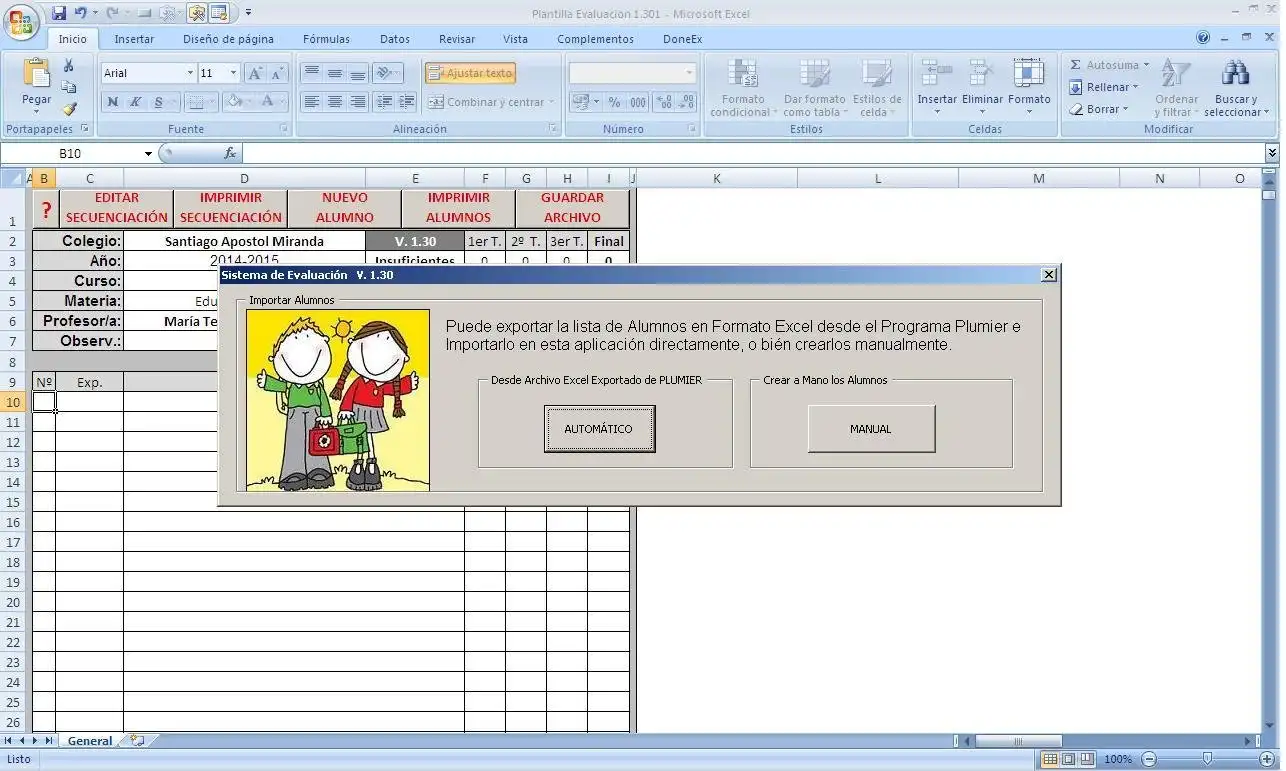Align text to the middle of the cell

pyautogui.click(x=334, y=73)
